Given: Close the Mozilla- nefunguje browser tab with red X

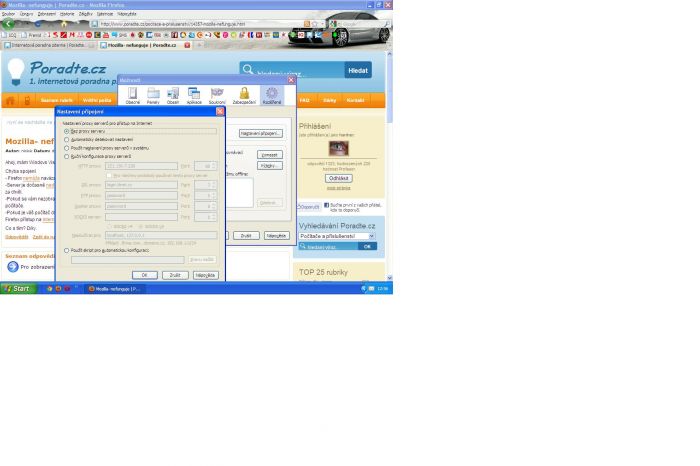Looking at the screenshot, I should click(187, 45).
